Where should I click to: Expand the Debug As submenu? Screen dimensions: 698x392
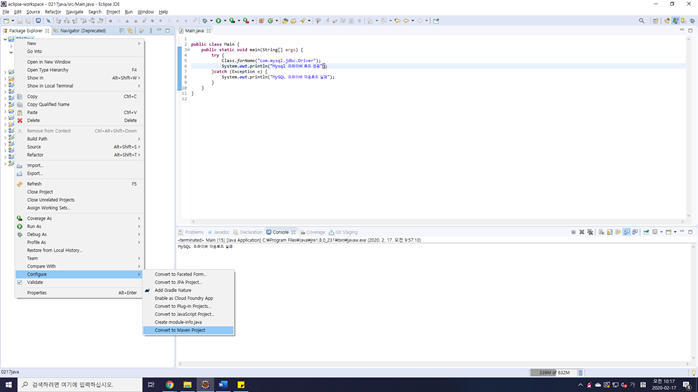tap(79, 234)
